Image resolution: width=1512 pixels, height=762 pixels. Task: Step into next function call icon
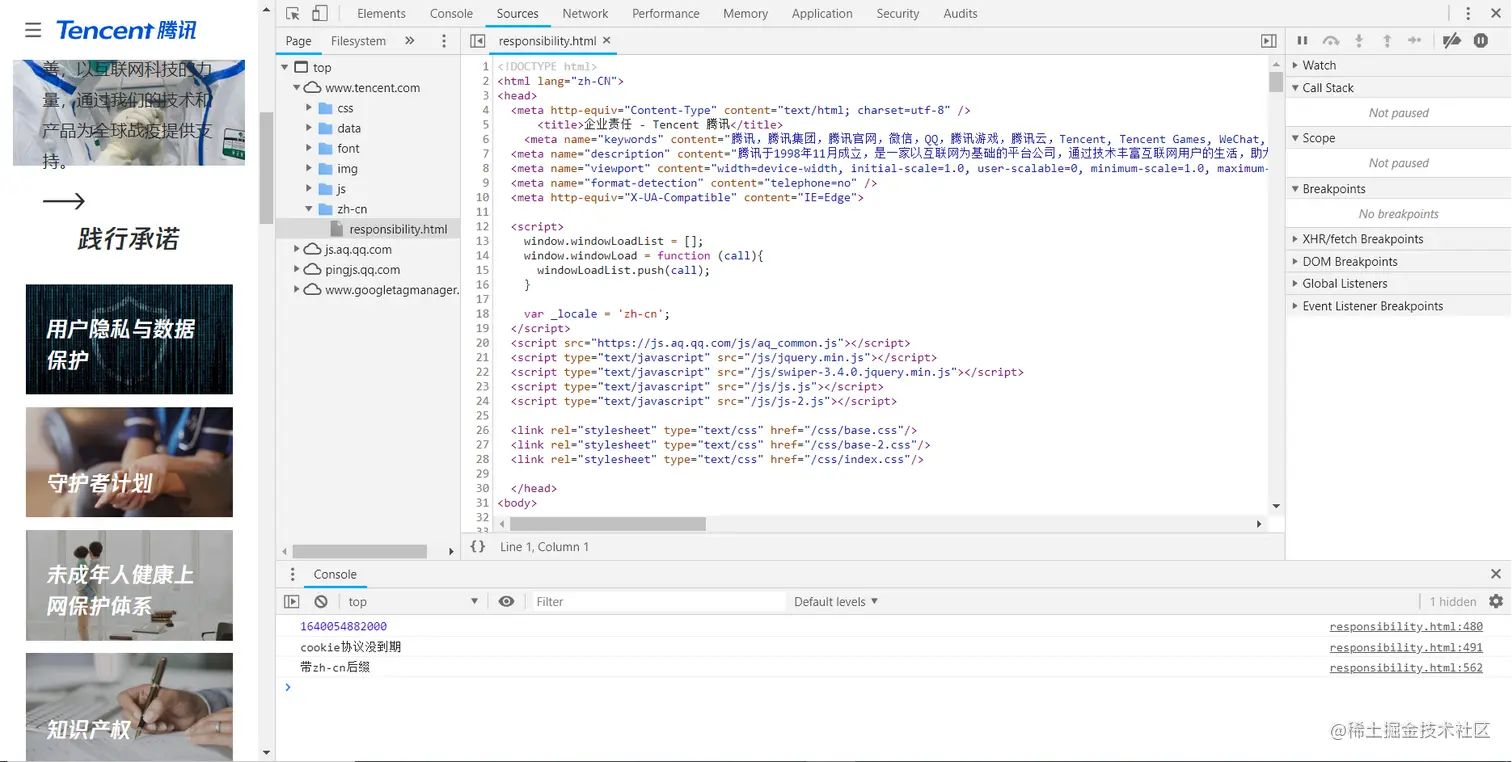(x=1359, y=41)
